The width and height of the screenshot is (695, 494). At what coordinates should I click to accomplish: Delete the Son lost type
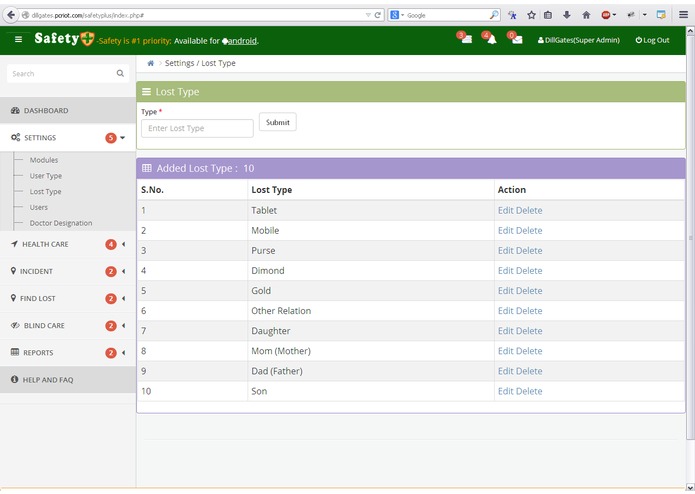click(x=529, y=391)
